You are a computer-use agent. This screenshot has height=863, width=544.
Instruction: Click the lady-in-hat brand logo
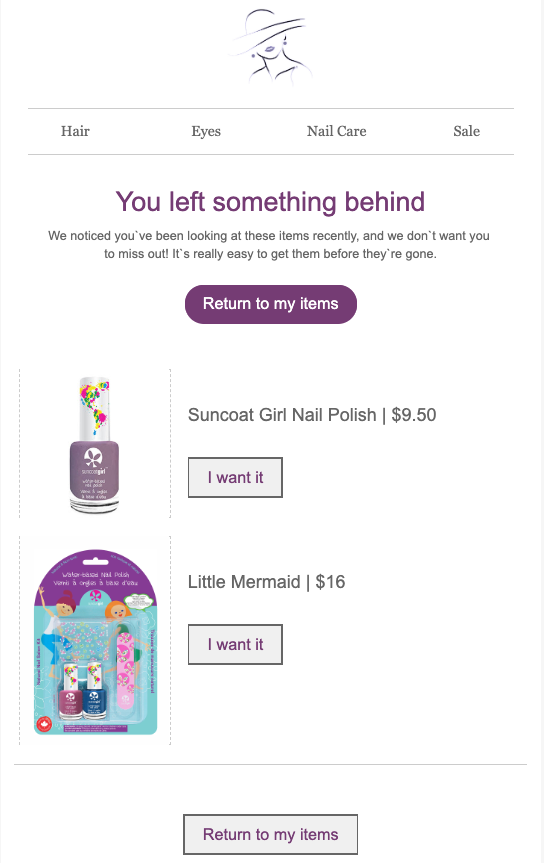pos(271,47)
